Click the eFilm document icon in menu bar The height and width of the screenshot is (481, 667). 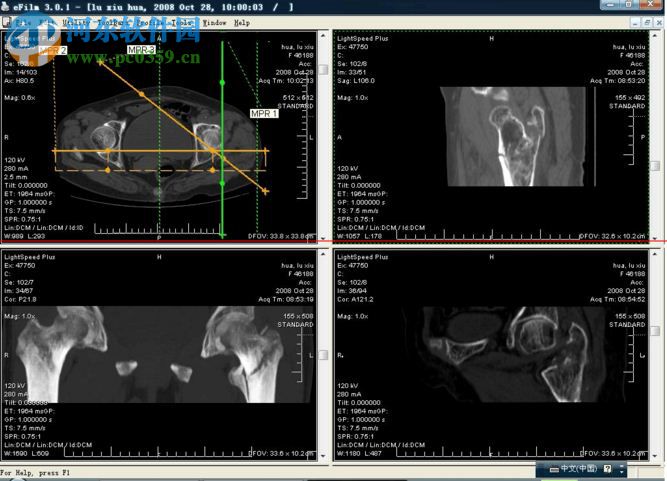[6, 22]
